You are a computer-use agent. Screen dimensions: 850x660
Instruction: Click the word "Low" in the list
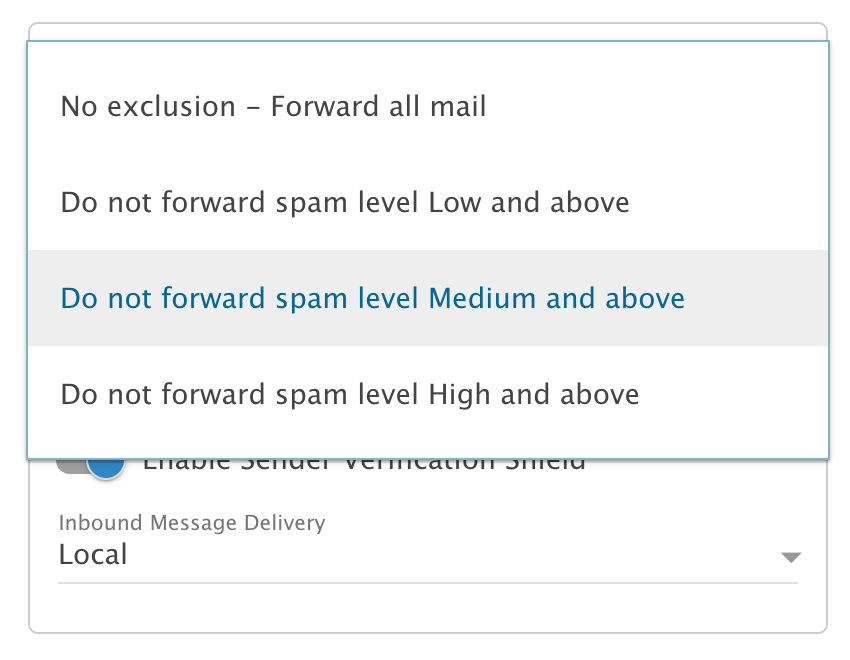(x=454, y=203)
